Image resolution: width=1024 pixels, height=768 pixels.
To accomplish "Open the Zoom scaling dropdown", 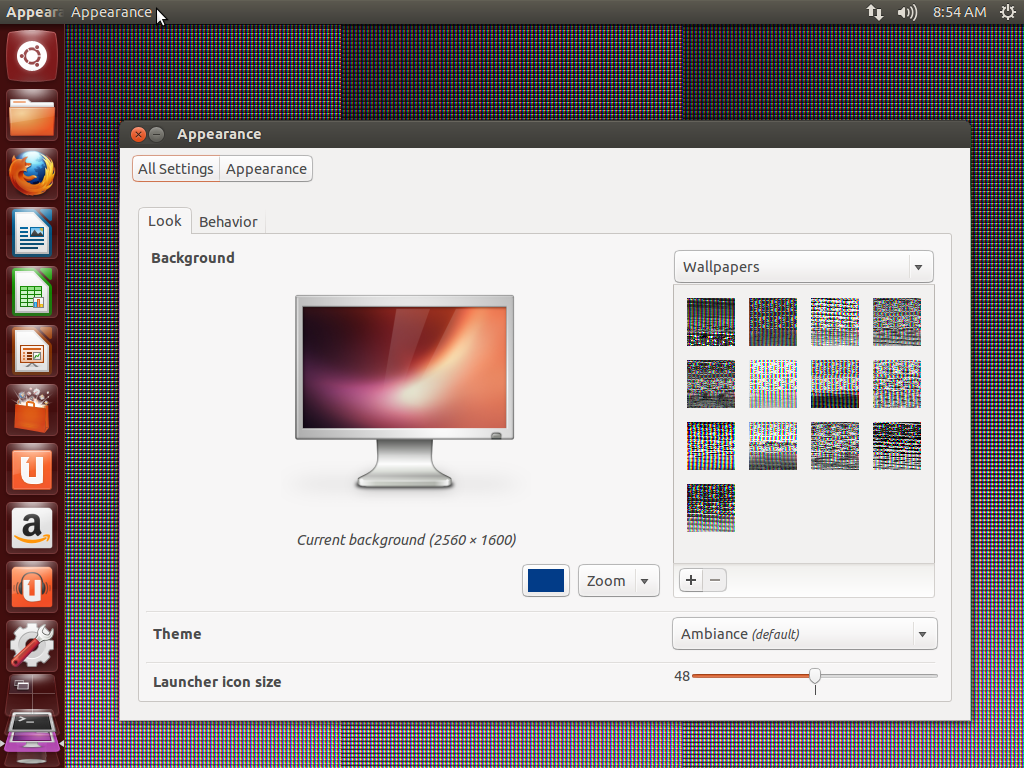I will point(618,581).
